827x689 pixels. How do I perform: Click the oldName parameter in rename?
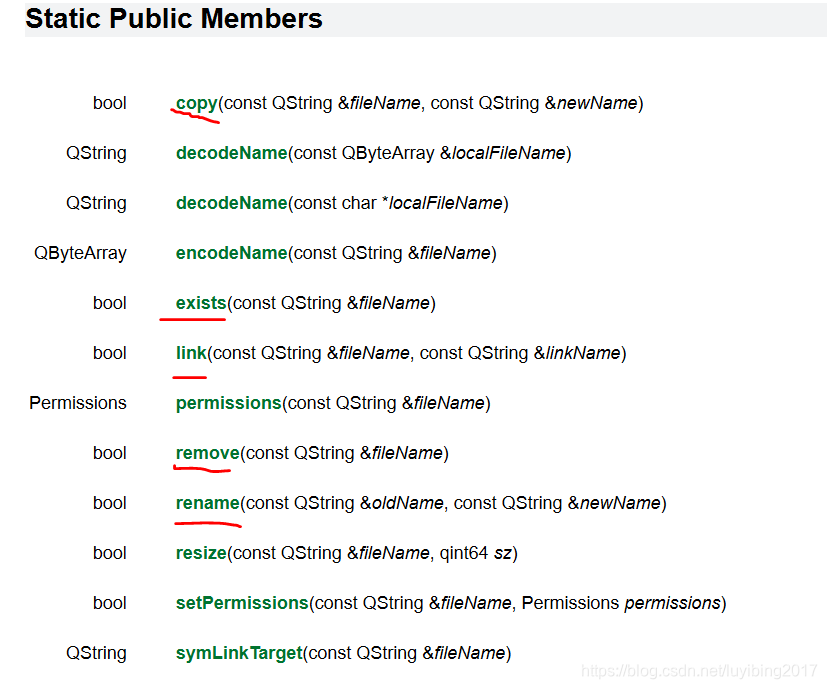[408, 503]
